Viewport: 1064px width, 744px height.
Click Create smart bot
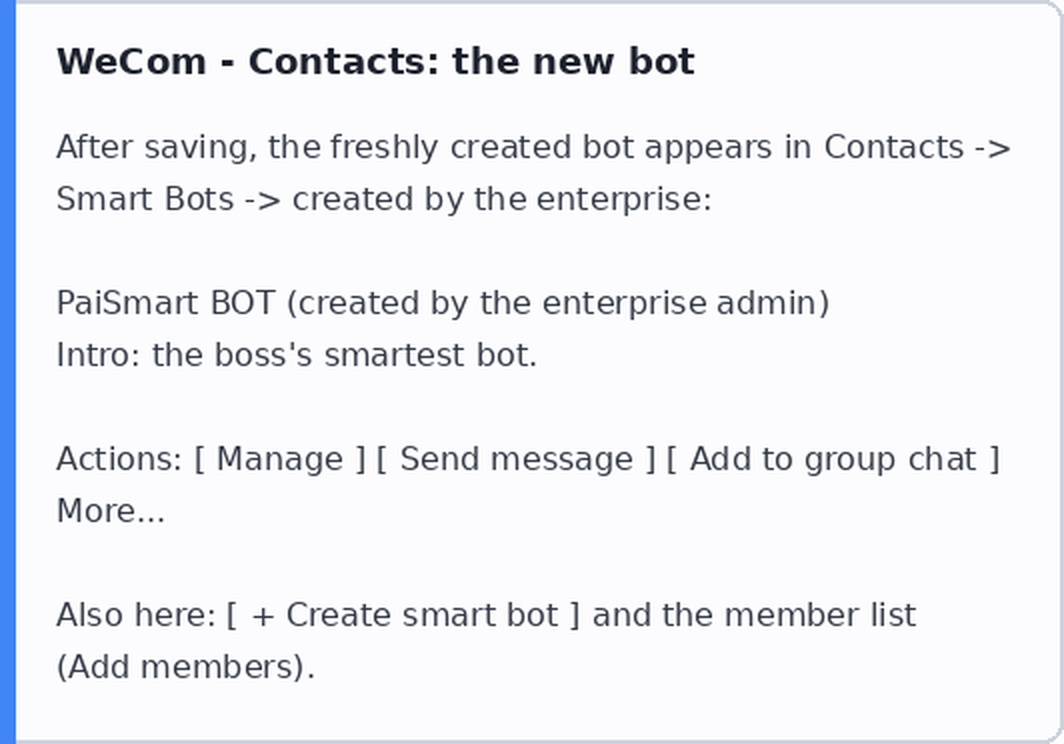pos(422,615)
